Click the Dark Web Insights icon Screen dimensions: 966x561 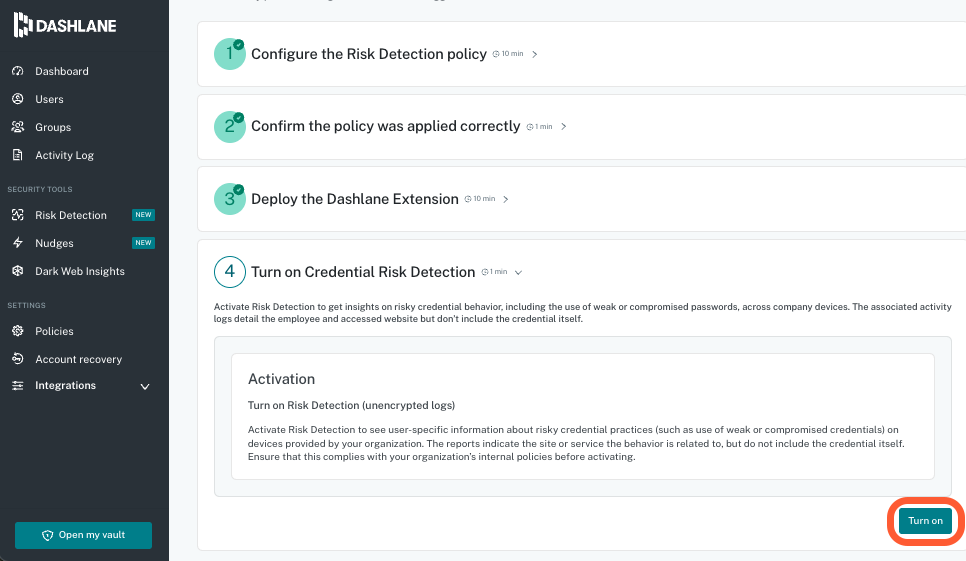(17, 271)
